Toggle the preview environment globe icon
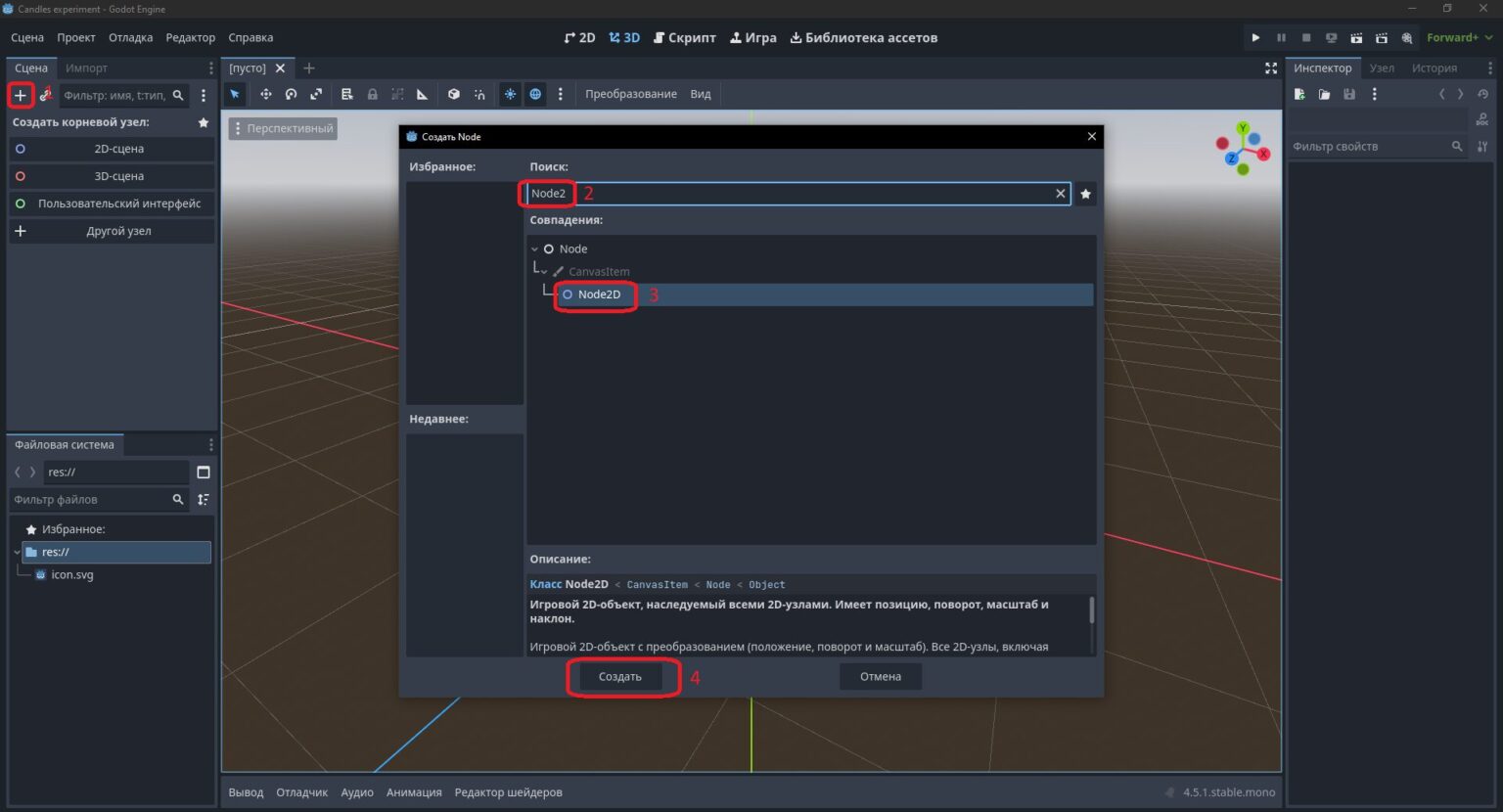1503x812 pixels. [x=535, y=94]
